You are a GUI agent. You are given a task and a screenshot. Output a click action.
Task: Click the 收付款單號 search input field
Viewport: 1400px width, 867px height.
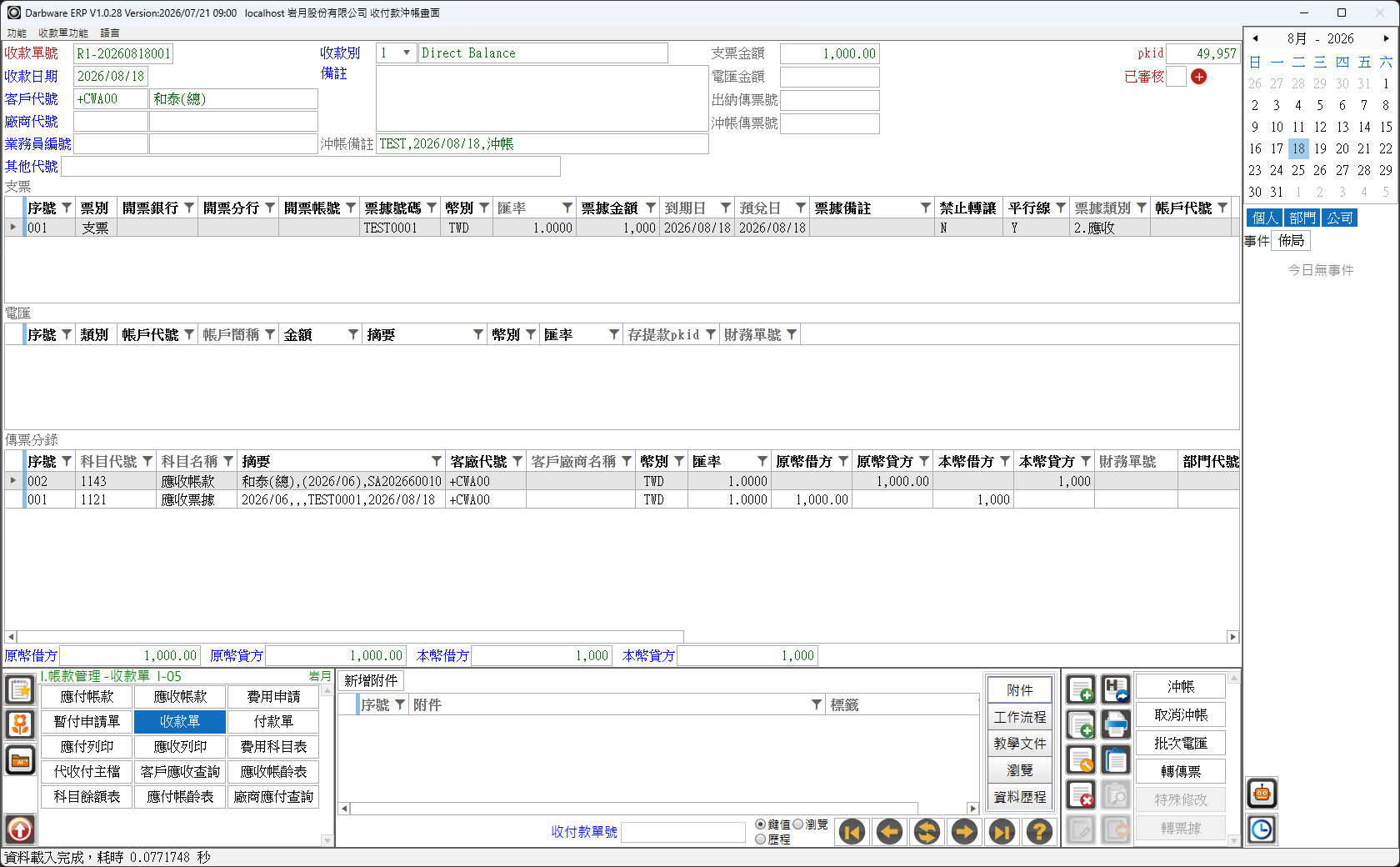[x=683, y=832]
